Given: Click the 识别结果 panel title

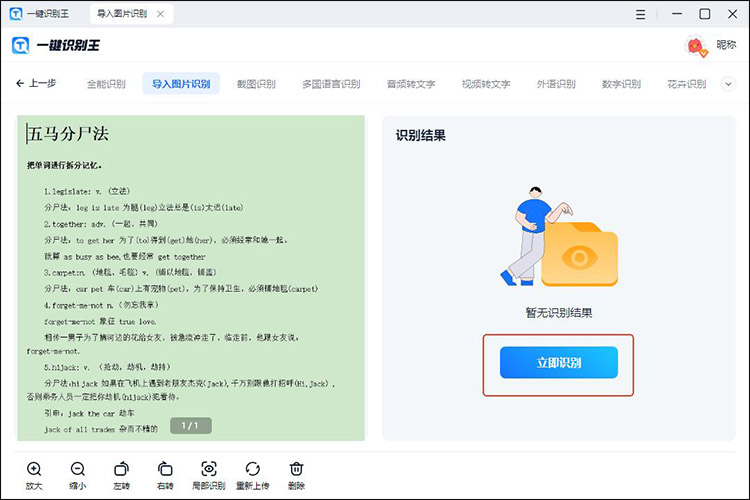Looking at the screenshot, I should (420, 135).
